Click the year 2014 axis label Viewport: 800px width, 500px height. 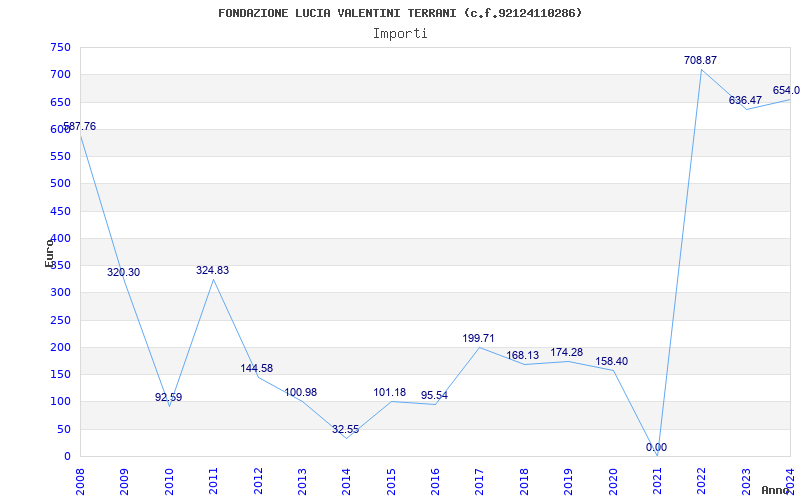pos(346,482)
